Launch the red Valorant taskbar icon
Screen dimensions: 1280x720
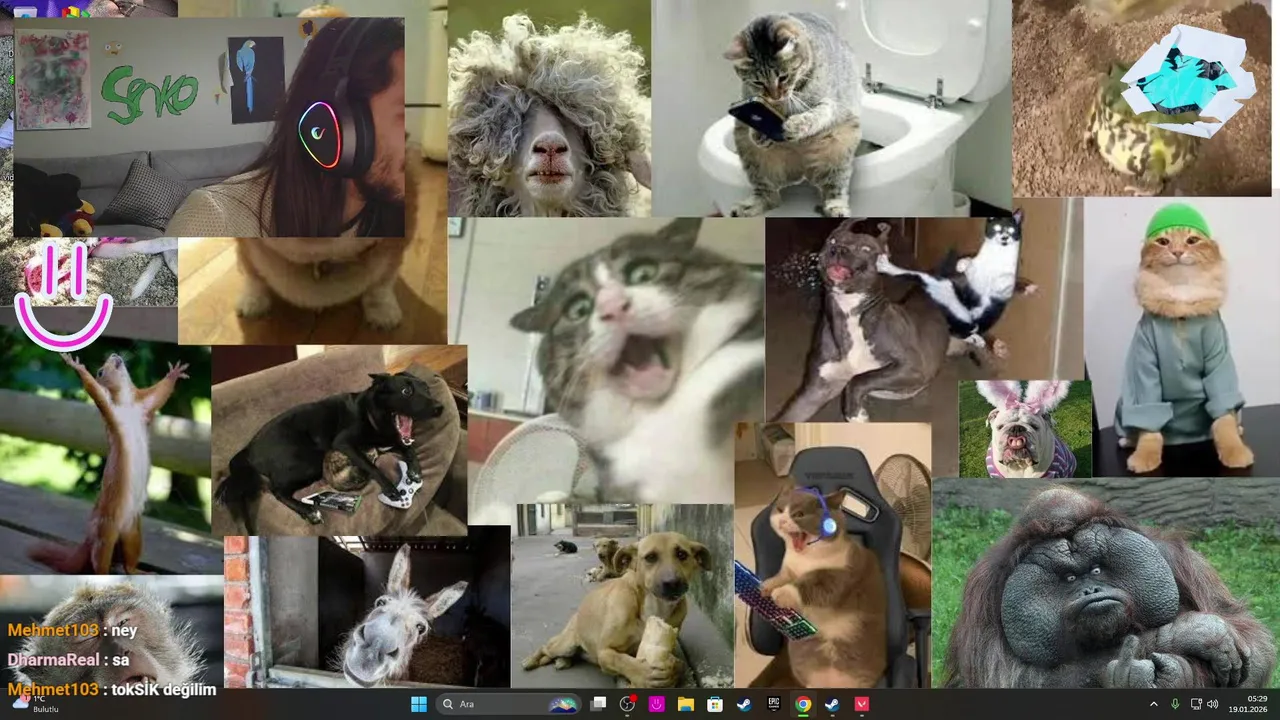point(862,704)
